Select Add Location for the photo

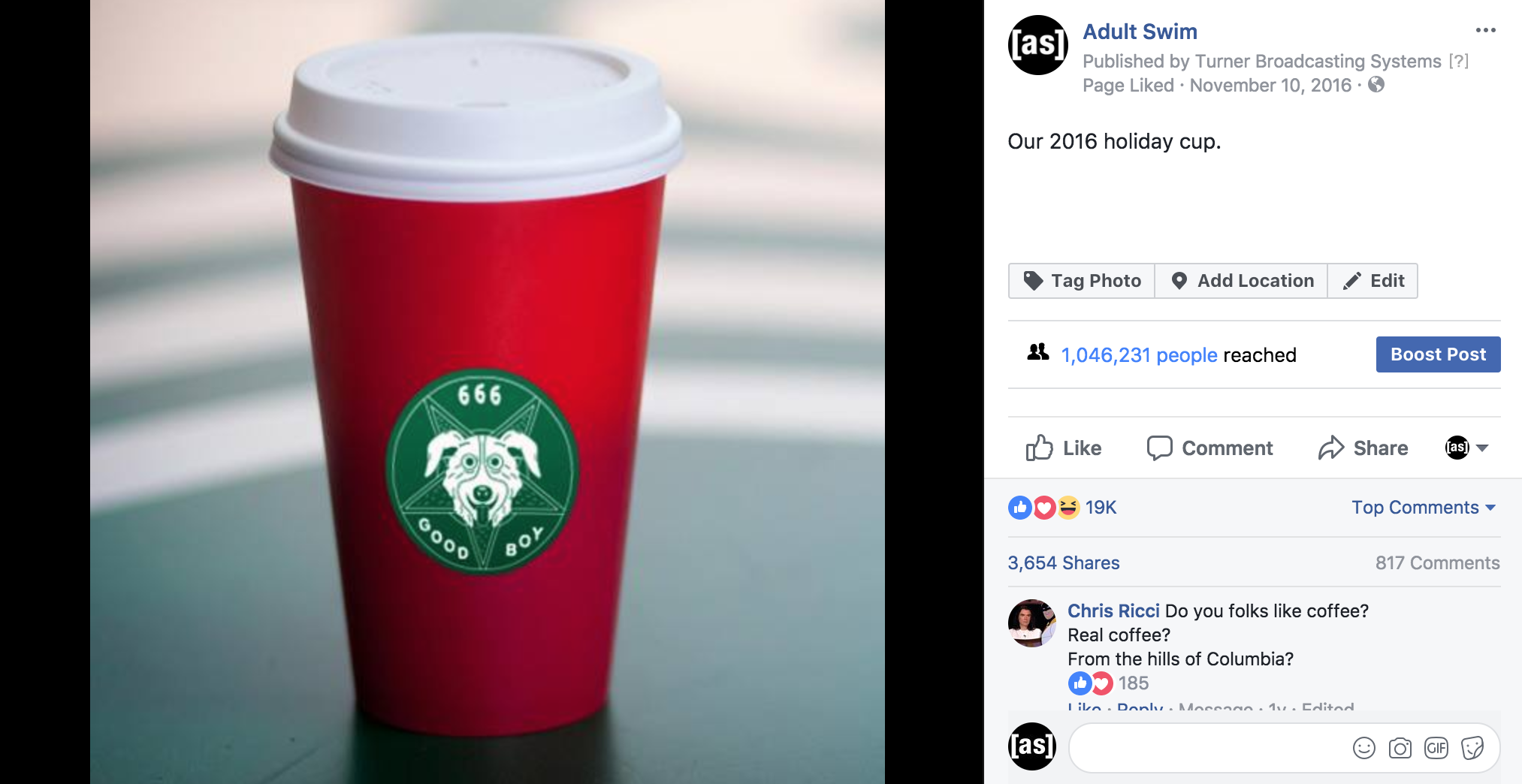[x=1241, y=281]
